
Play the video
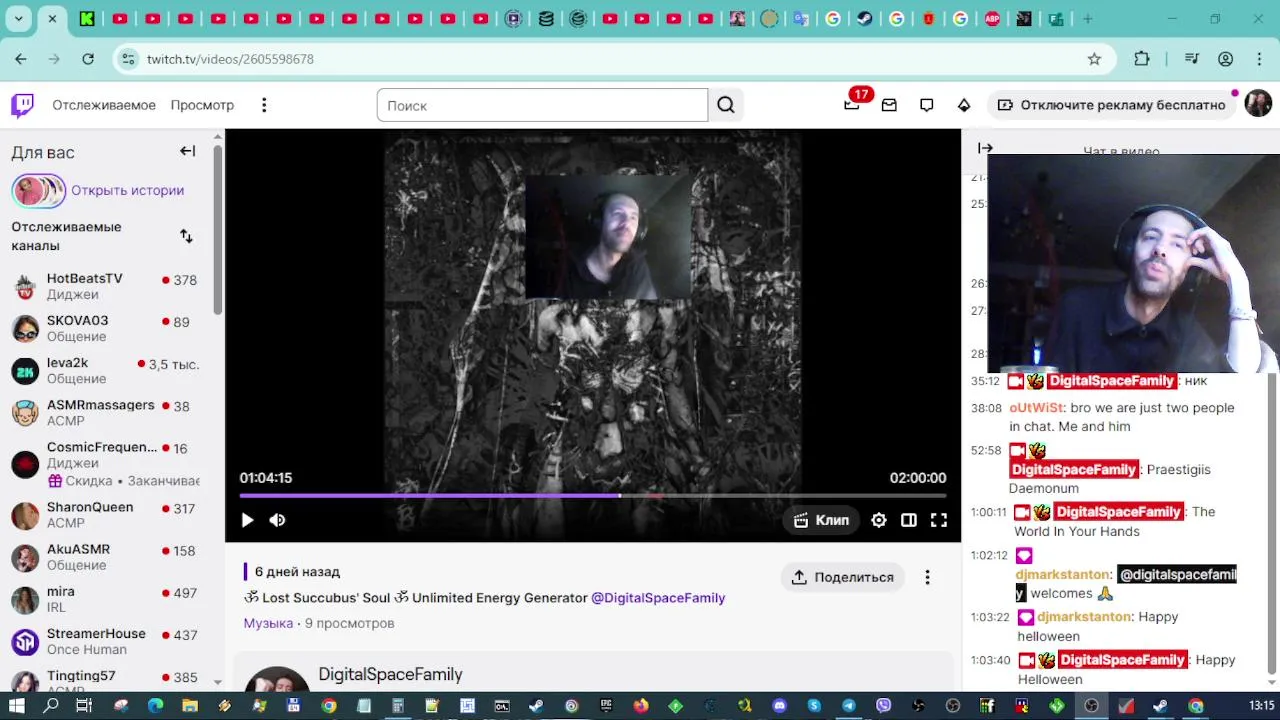tap(247, 520)
